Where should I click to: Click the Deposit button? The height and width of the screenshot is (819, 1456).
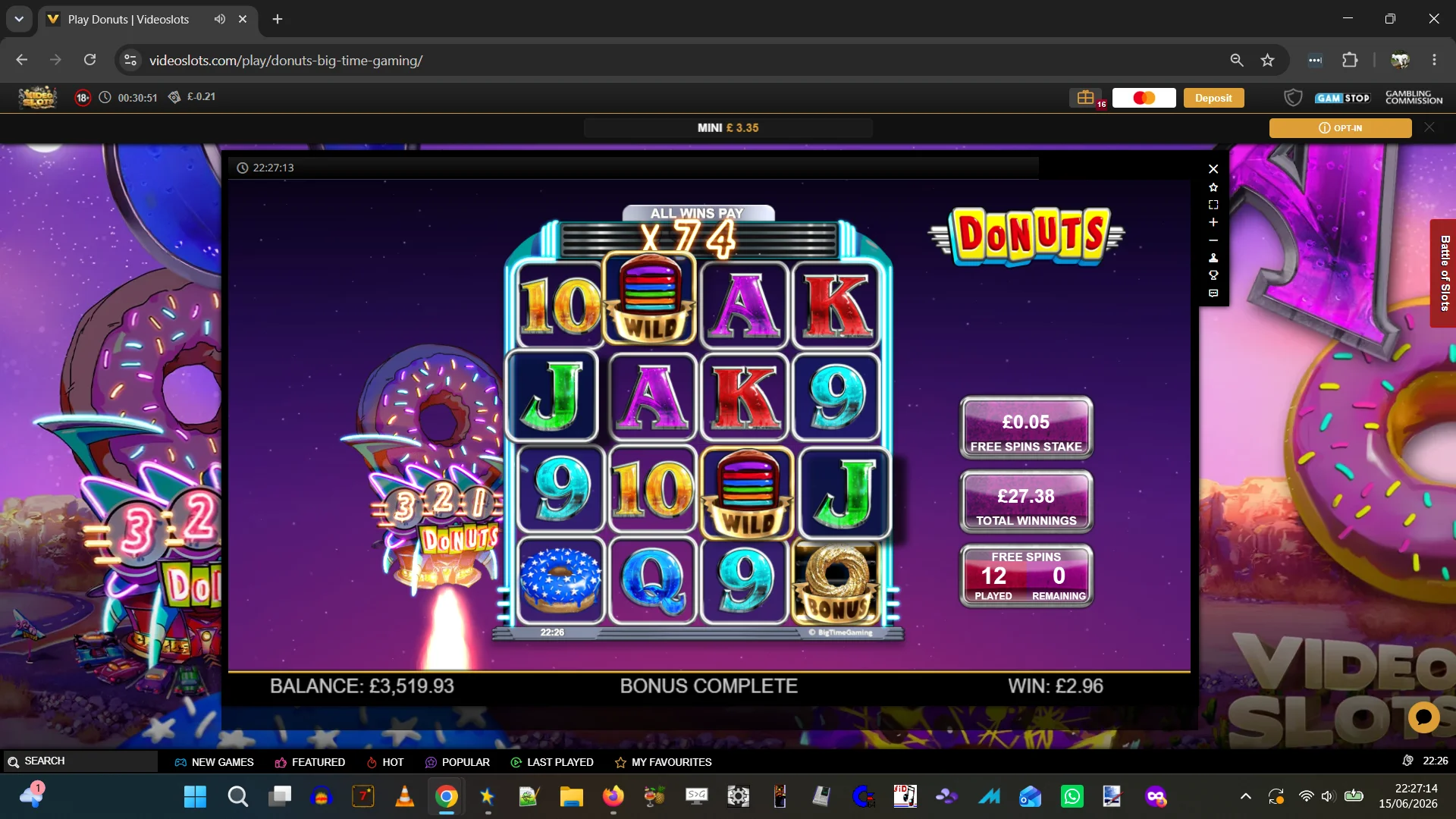(x=1213, y=98)
